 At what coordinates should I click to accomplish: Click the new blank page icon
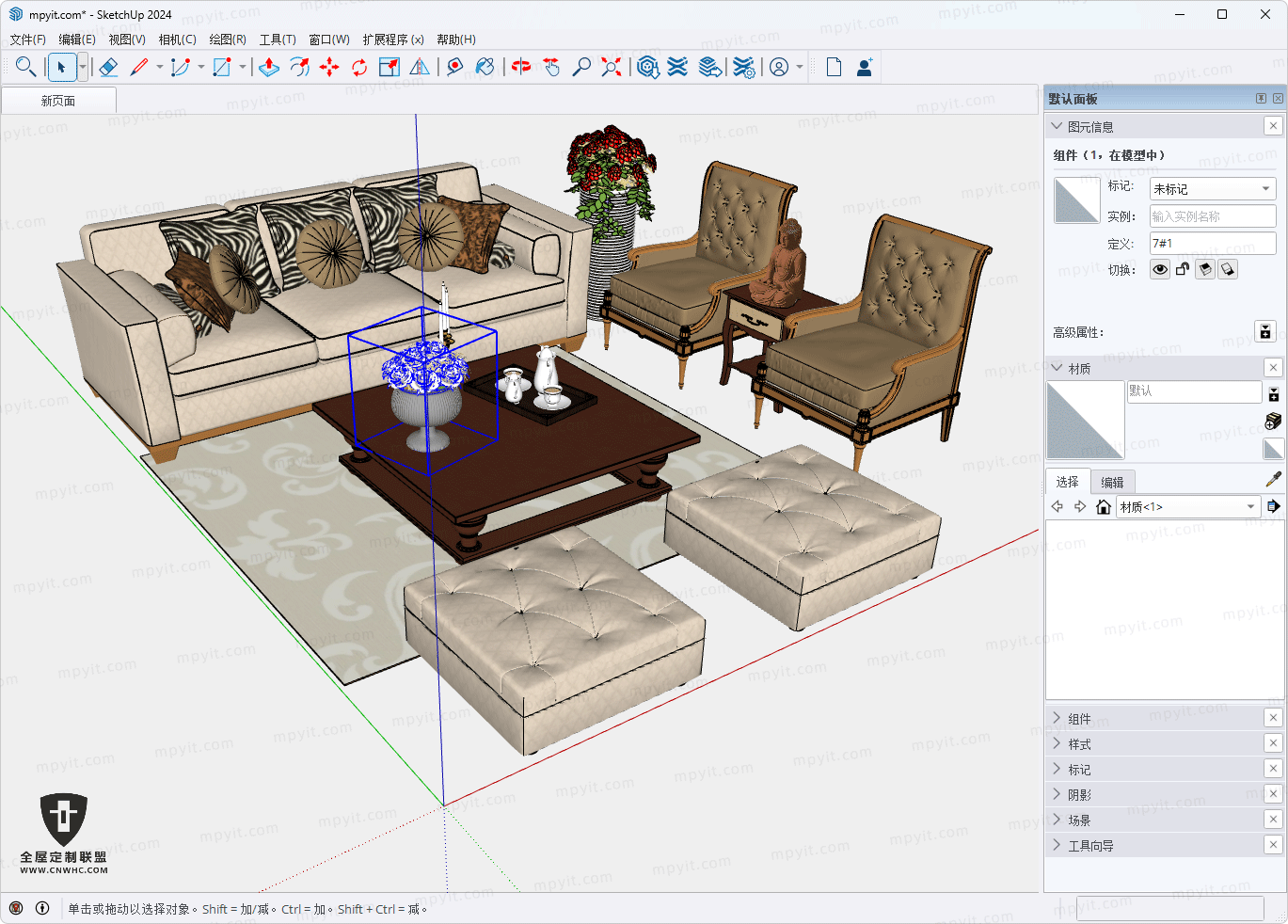tap(834, 67)
